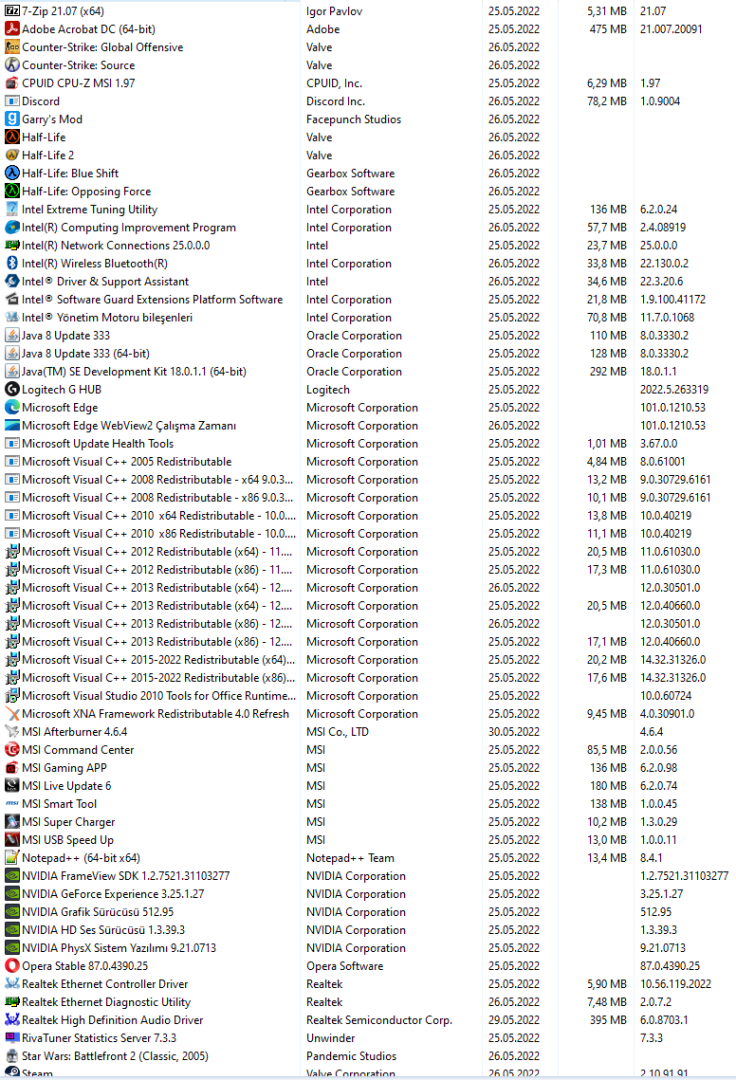Select NVIDIA Grafik Sürücüsü 512.95 entry

click(x=98, y=912)
